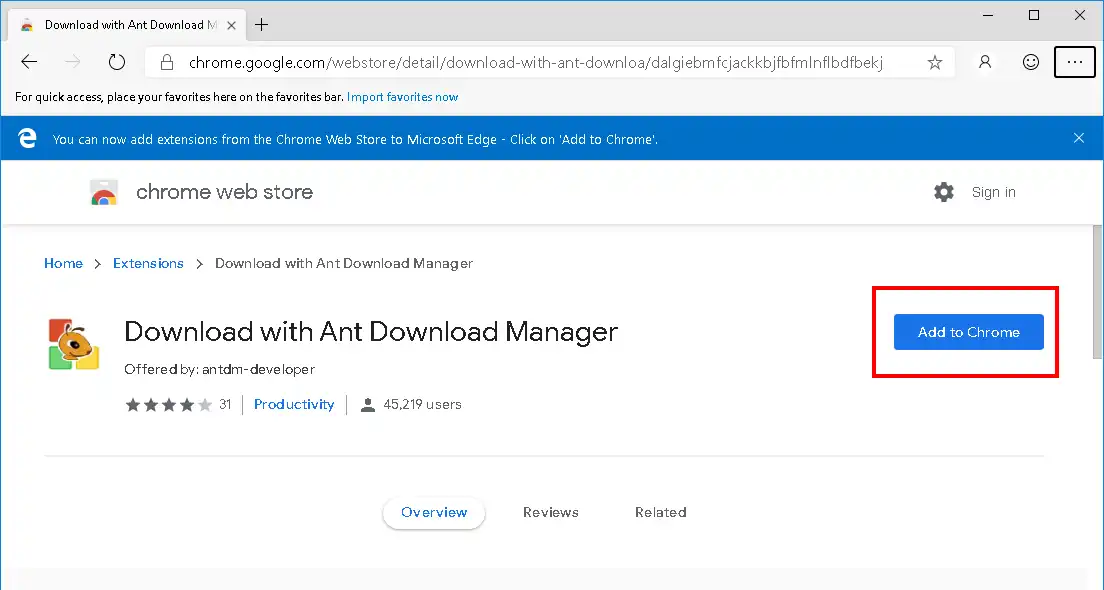Click the page vertical scrollbar
Image resolution: width=1104 pixels, height=590 pixels.
pos(1098,291)
